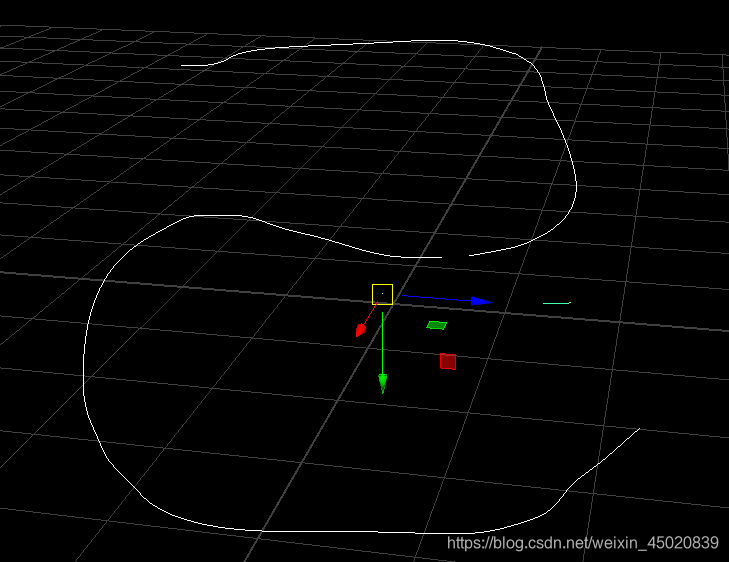Click the short cyan line segment
729x562 pixels.
click(x=557, y=303)
